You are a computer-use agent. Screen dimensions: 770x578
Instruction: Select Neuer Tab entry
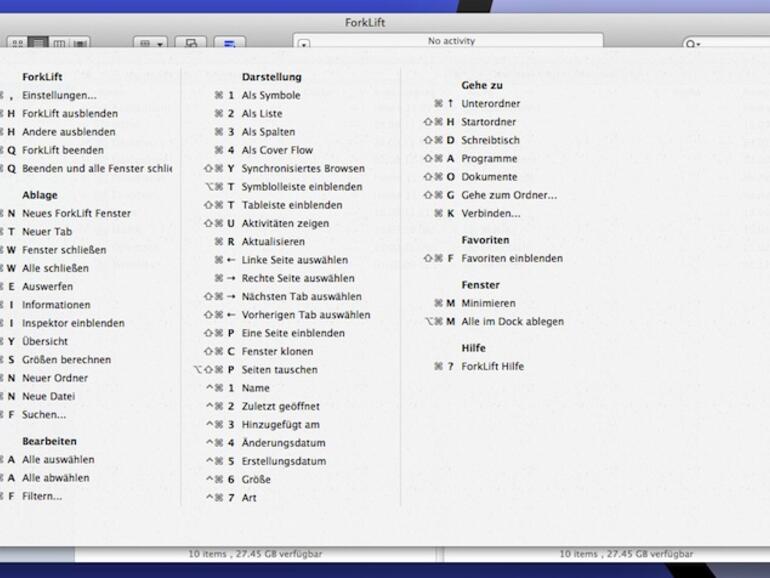(x=47, y=231)
